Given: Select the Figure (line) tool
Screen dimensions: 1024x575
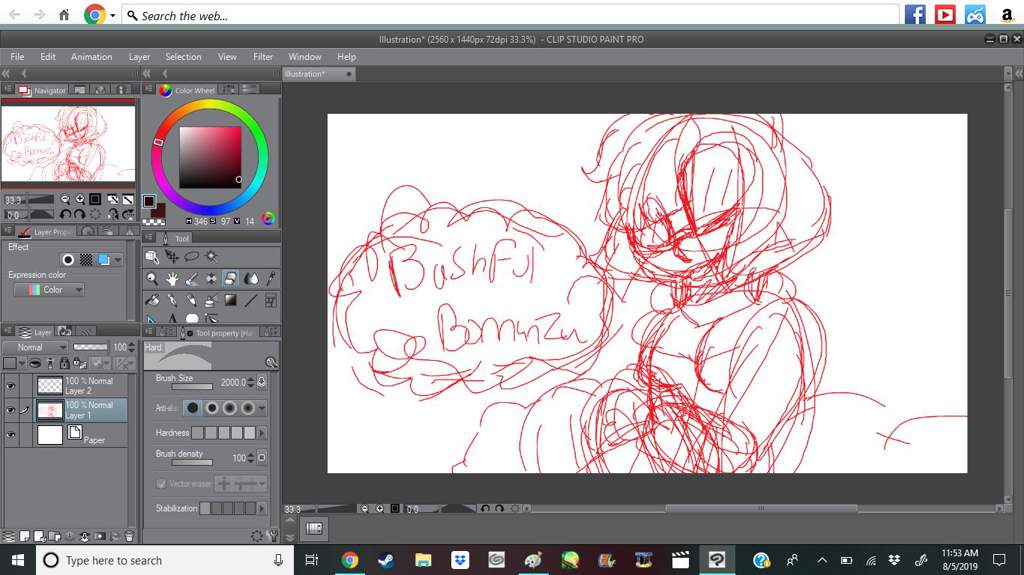Looking at the screenshot, I should tap(251, 300).
